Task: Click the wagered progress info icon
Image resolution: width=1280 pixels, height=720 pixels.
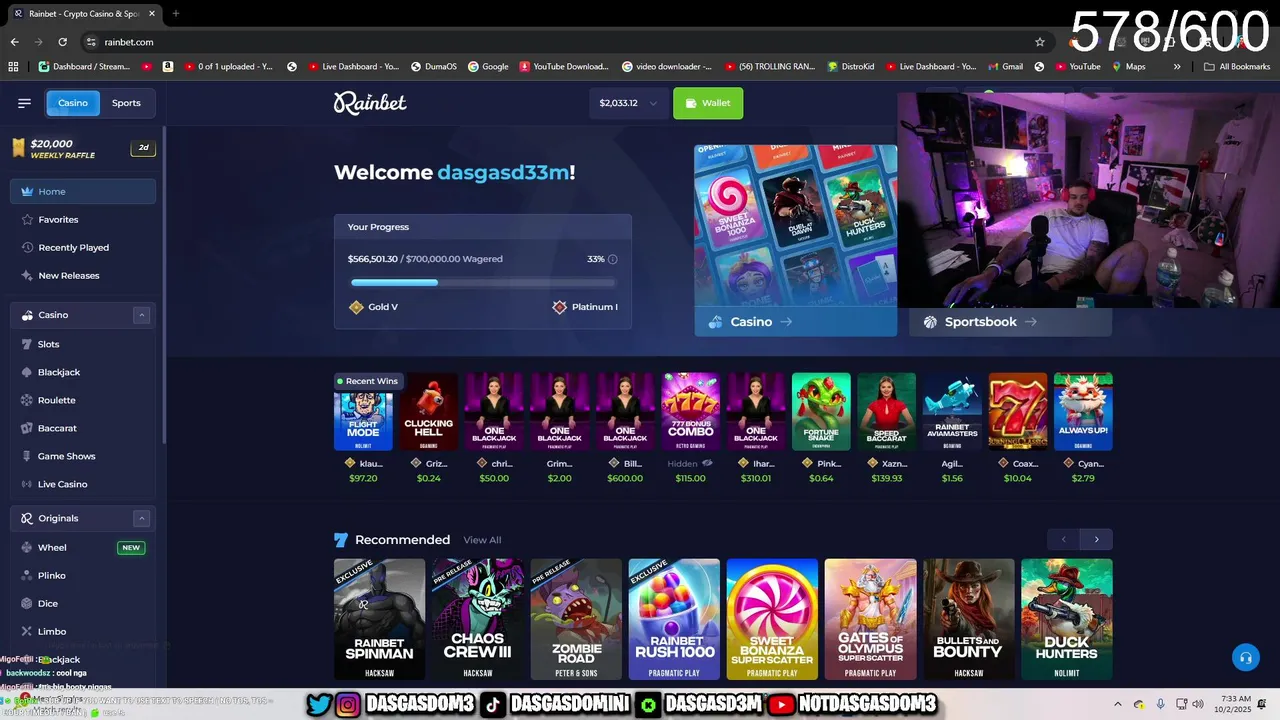Action: [x=613, y=259]
